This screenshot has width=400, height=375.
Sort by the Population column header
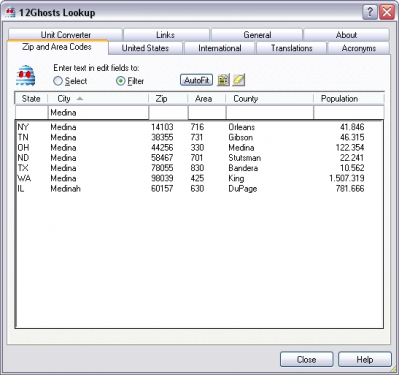pyautogui.click(x=349, y=99)
